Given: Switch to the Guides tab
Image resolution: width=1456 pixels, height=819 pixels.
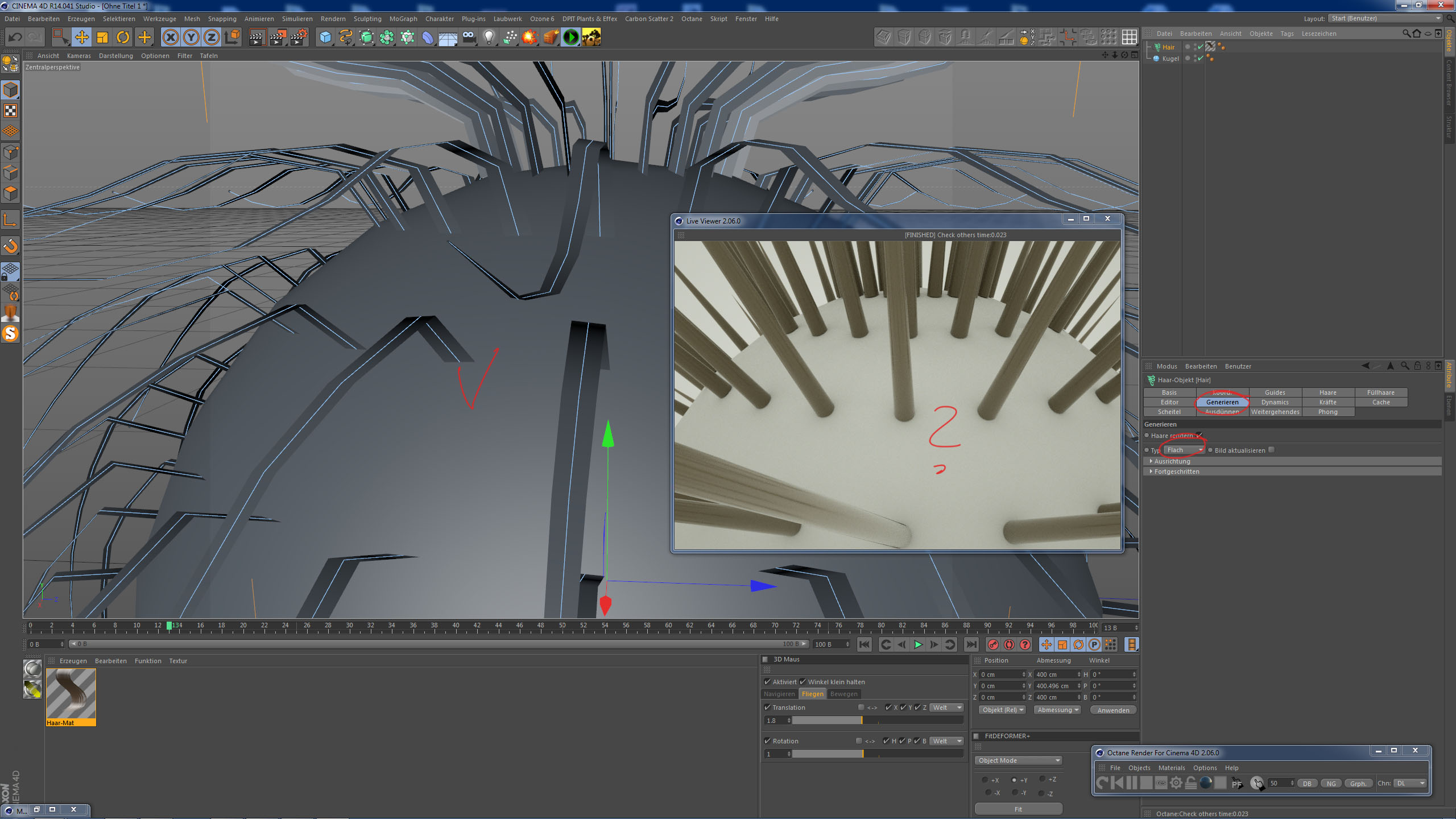Looking at the screenshot, I should (x=1275, y=392).
